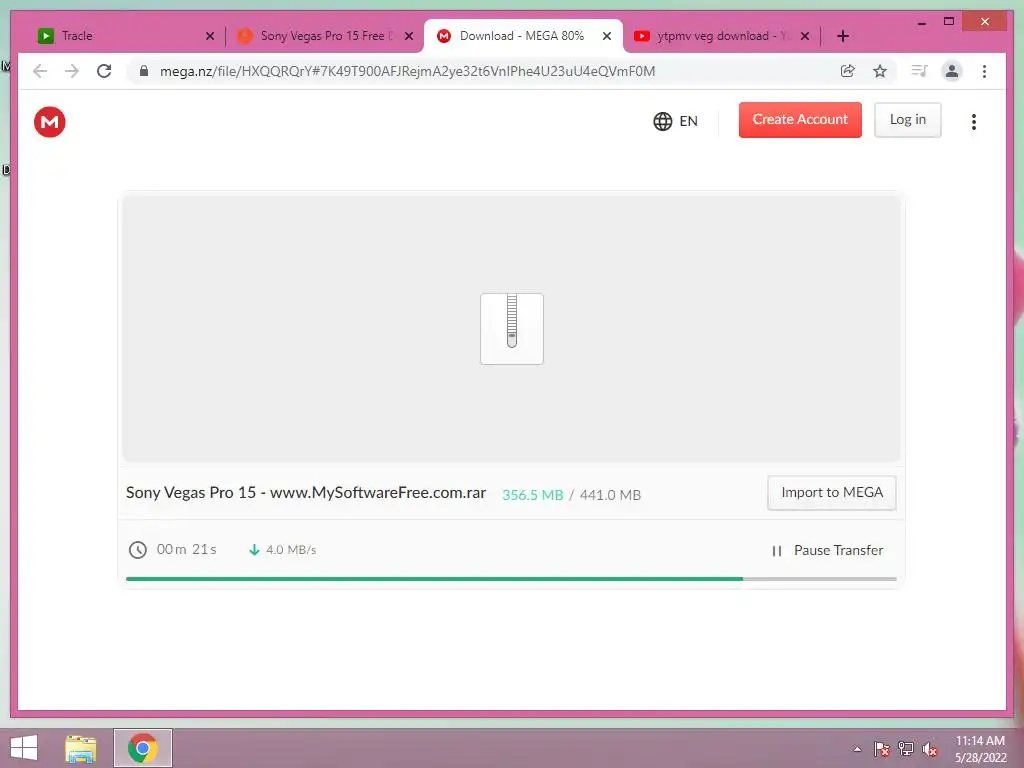Open the Windows Start button

pos(24,748)
